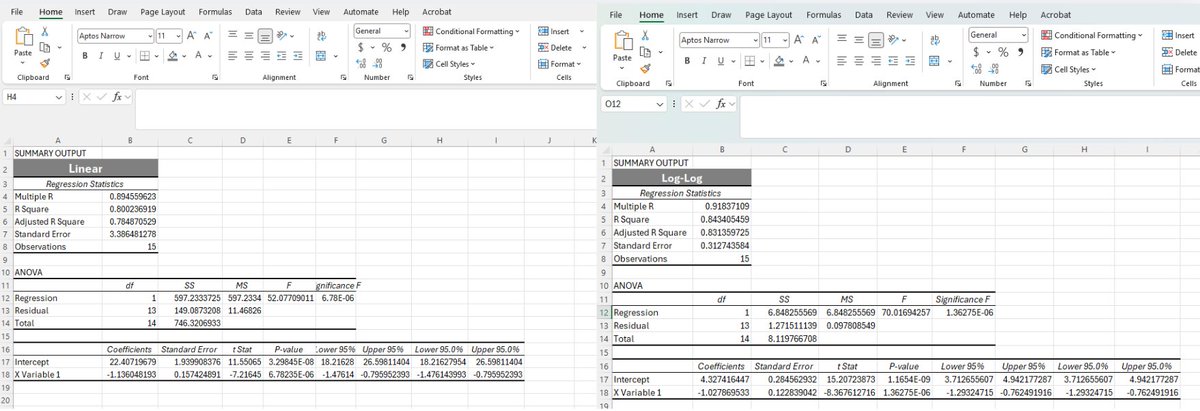Open Acrobat tab in Linear window
Viewport: 1200px width, 411px height.
click(x=436, y=10)
